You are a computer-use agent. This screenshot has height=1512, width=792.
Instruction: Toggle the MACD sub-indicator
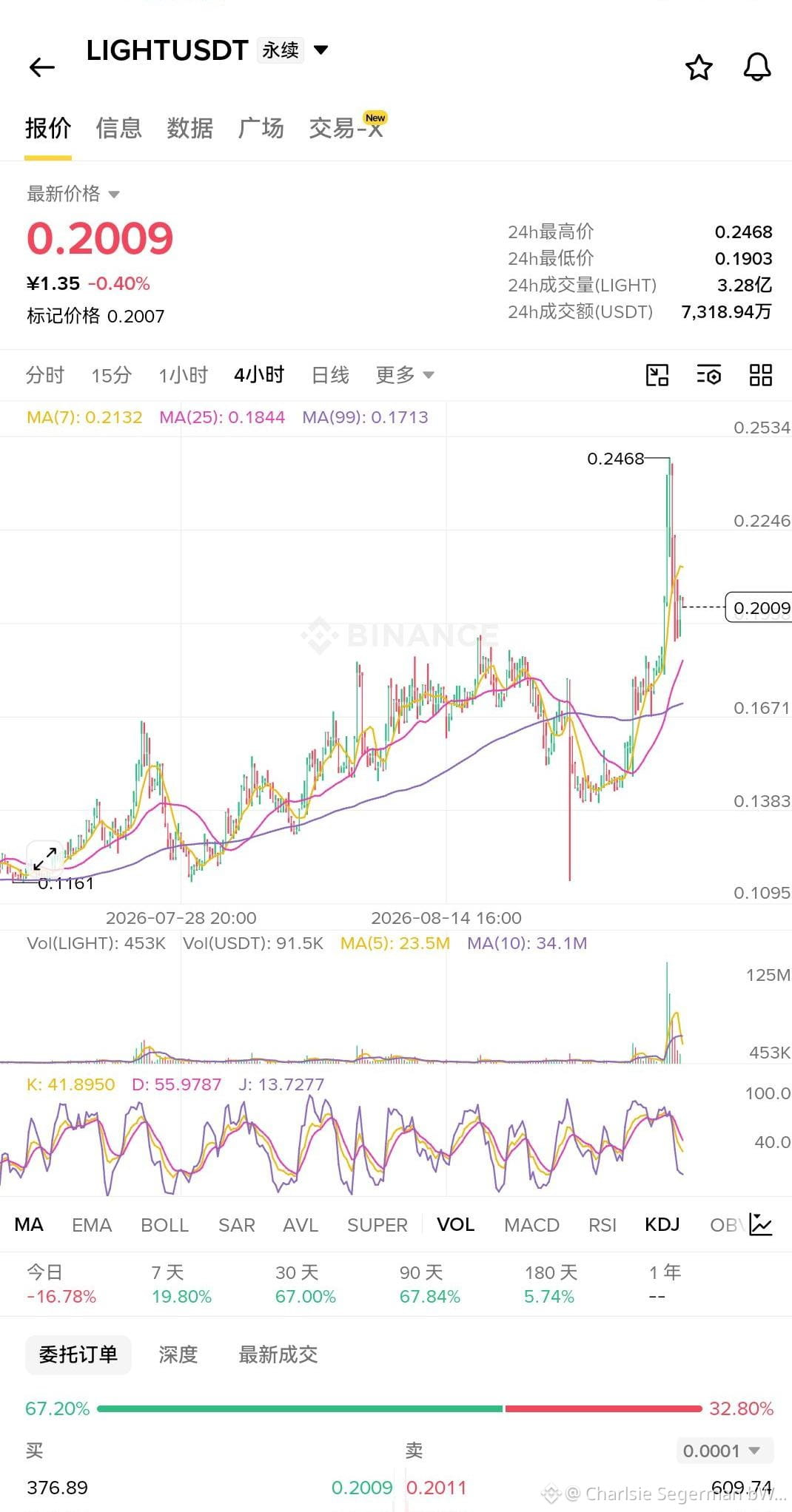[x=531, y=1225]
